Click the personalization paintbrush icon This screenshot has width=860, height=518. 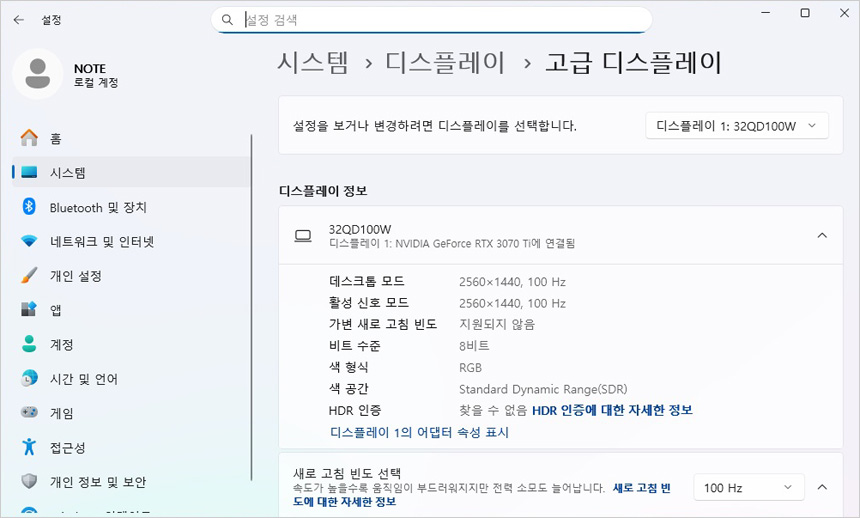click(29, 276)
